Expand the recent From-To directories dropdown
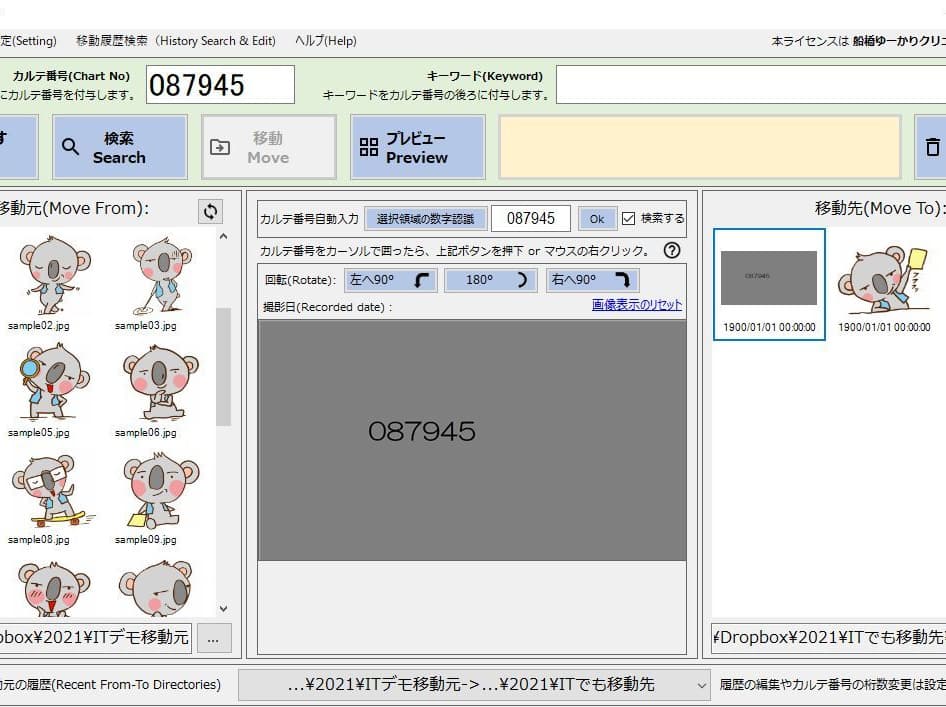This screenshot has height=707, width=946. click(x=699, y=685)
